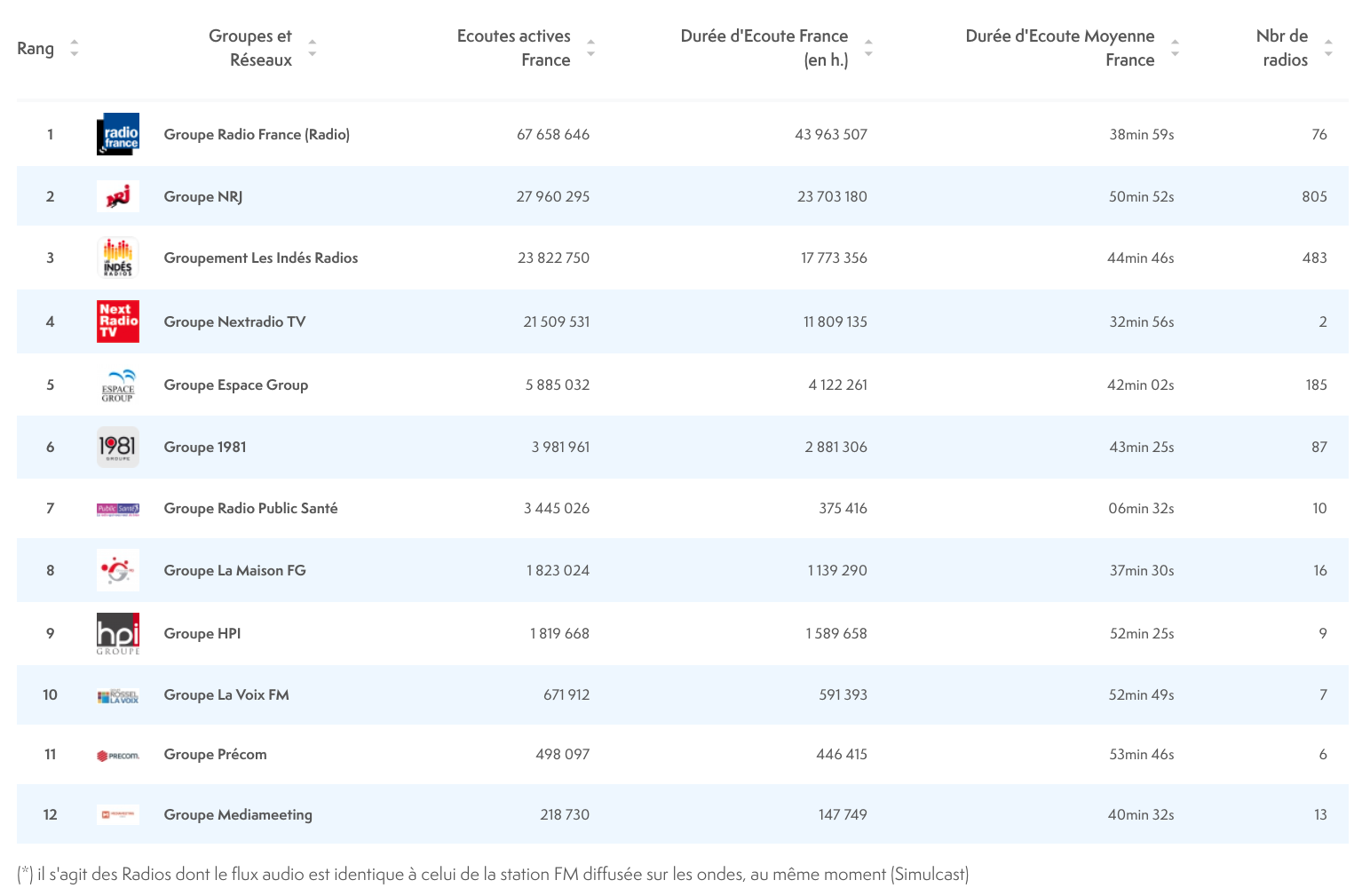This screenshot has height=896, width=1362.
Task: Select the Groupe Mediameeting row name
Action: tap(238, 815)
